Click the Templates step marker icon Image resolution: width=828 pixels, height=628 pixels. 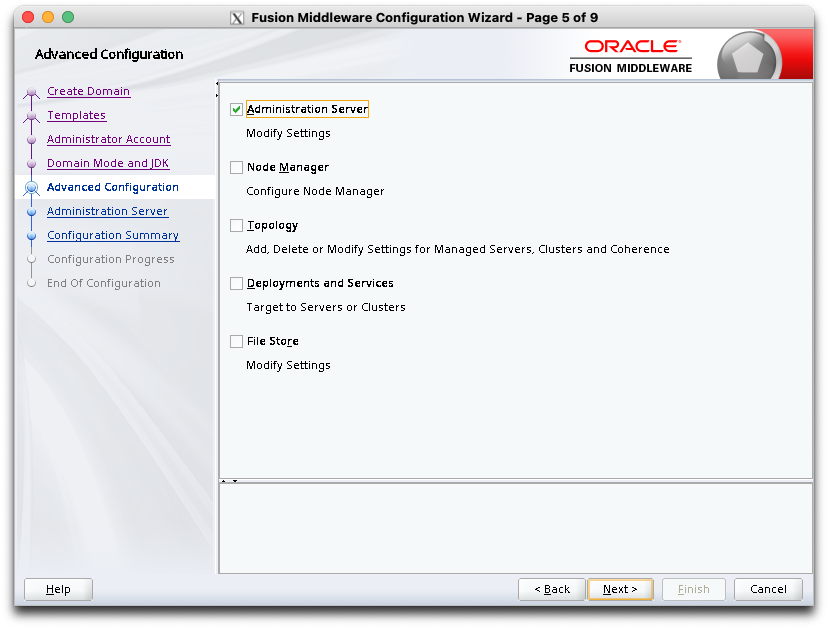(x=32, y=116)
